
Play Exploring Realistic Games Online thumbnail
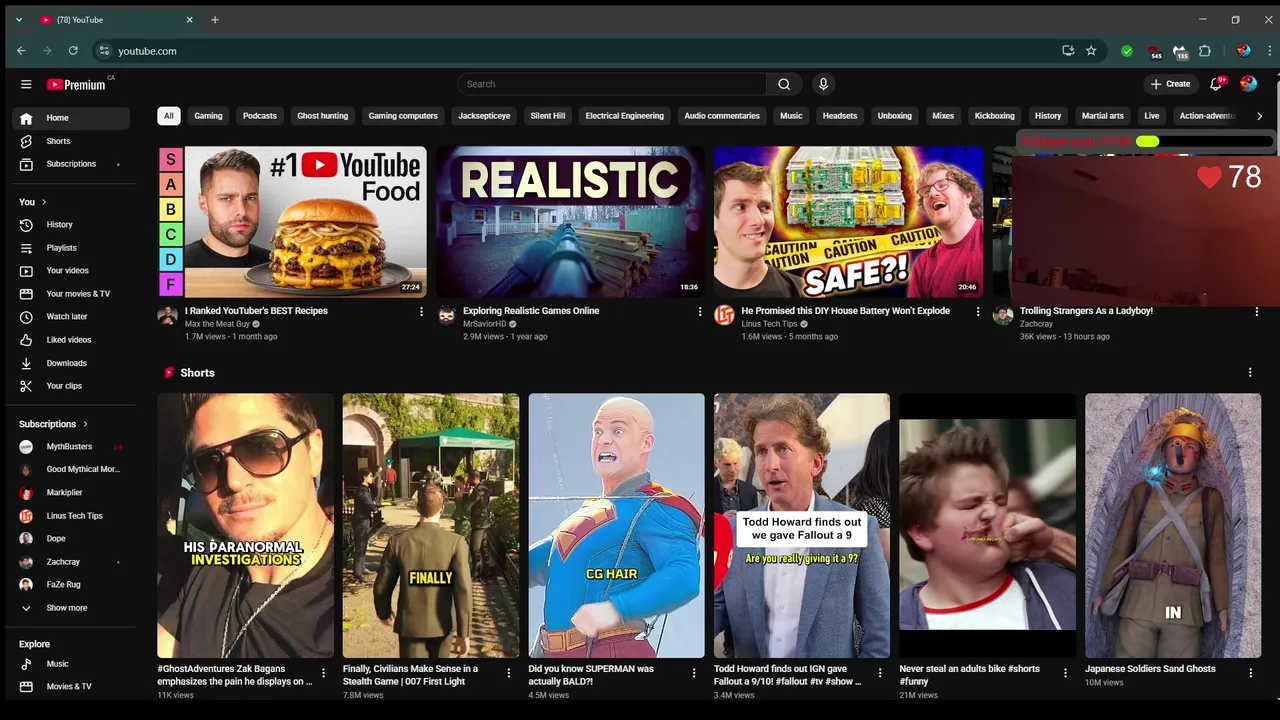(570, 222)
